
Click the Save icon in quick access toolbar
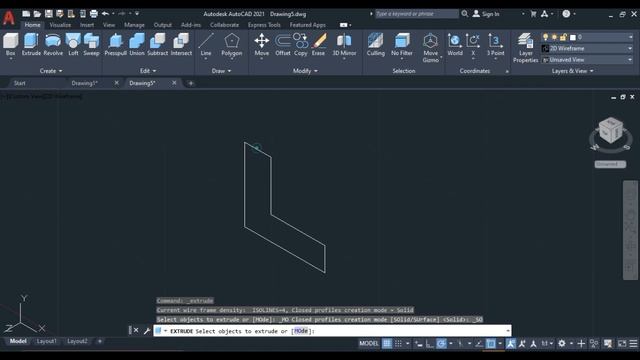(49, 13)
